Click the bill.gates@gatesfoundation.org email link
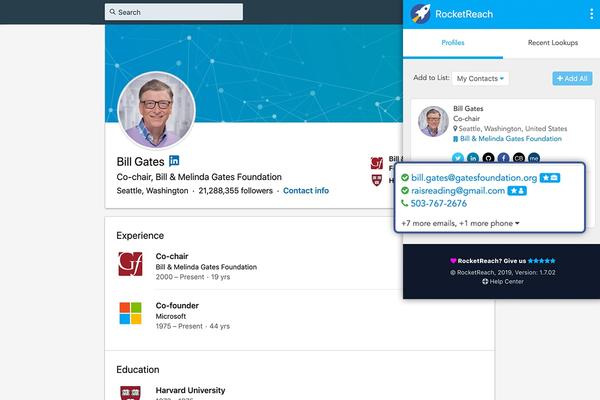This screenshot has width=600, height=400. [474, 178]
